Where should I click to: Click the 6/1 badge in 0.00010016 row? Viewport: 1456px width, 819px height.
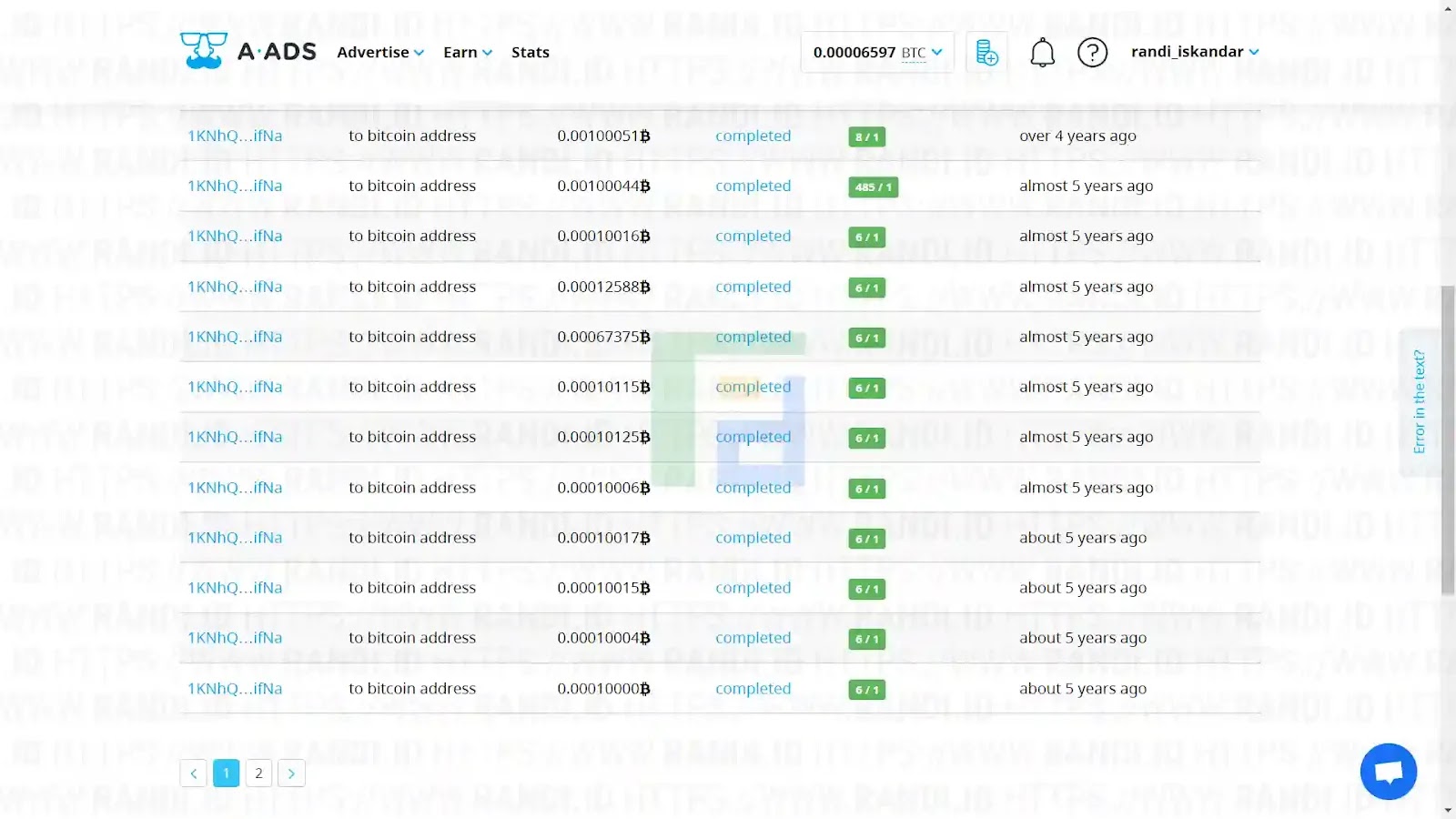(867, 238)
